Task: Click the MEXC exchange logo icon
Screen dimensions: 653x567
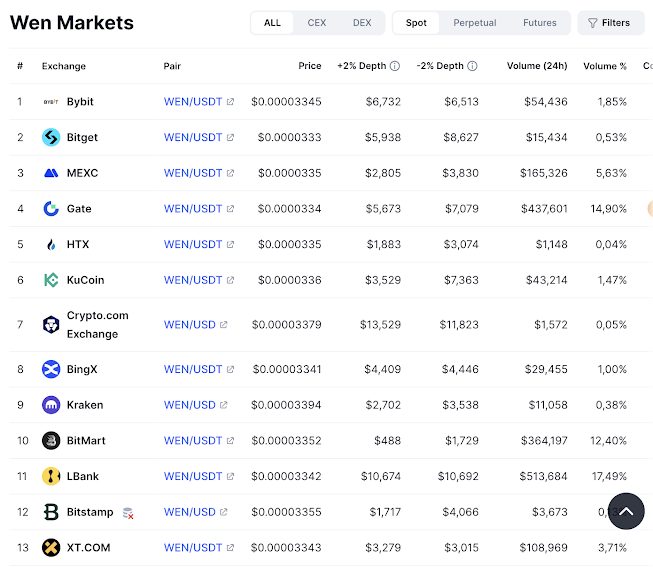Action: click(x=51, y=173)
